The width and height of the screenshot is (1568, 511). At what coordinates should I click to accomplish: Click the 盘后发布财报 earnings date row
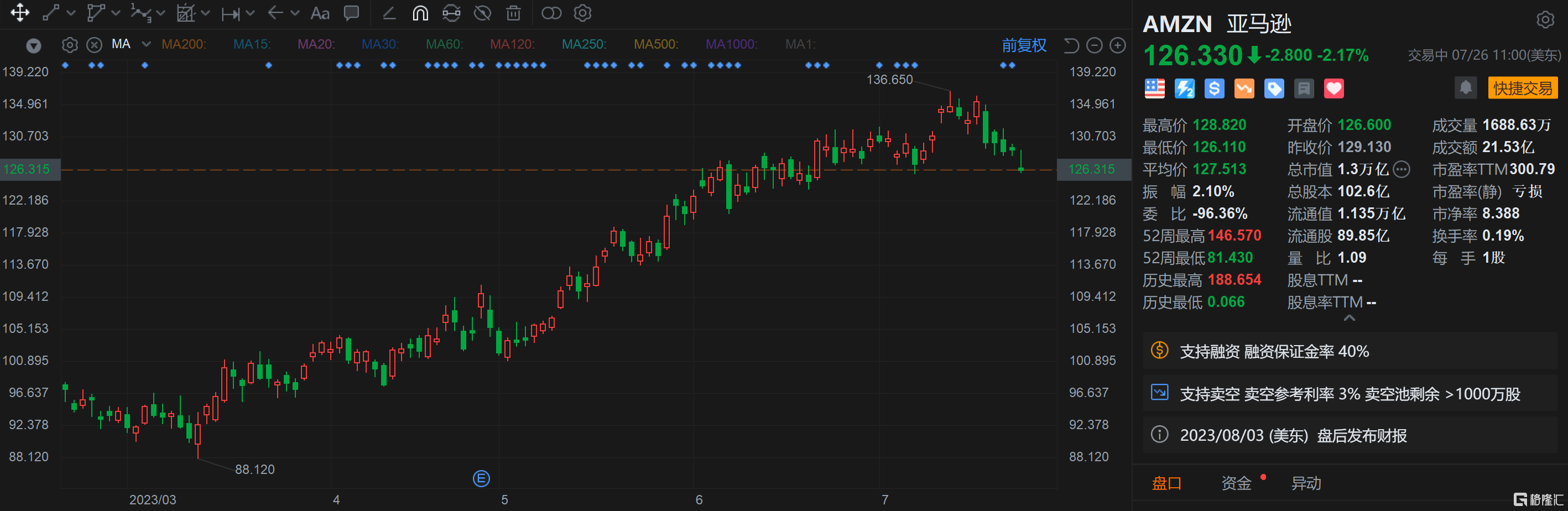point(1350,436)
